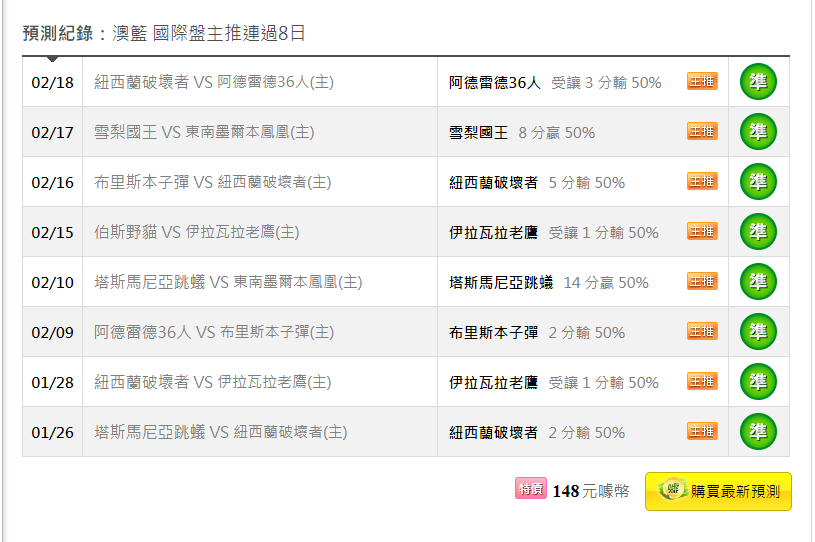Open the match 伯斯野貓 VS 伊拉瓦拉老鷹(主)
This screenshot has height=542, width=815.
[196, 232]
